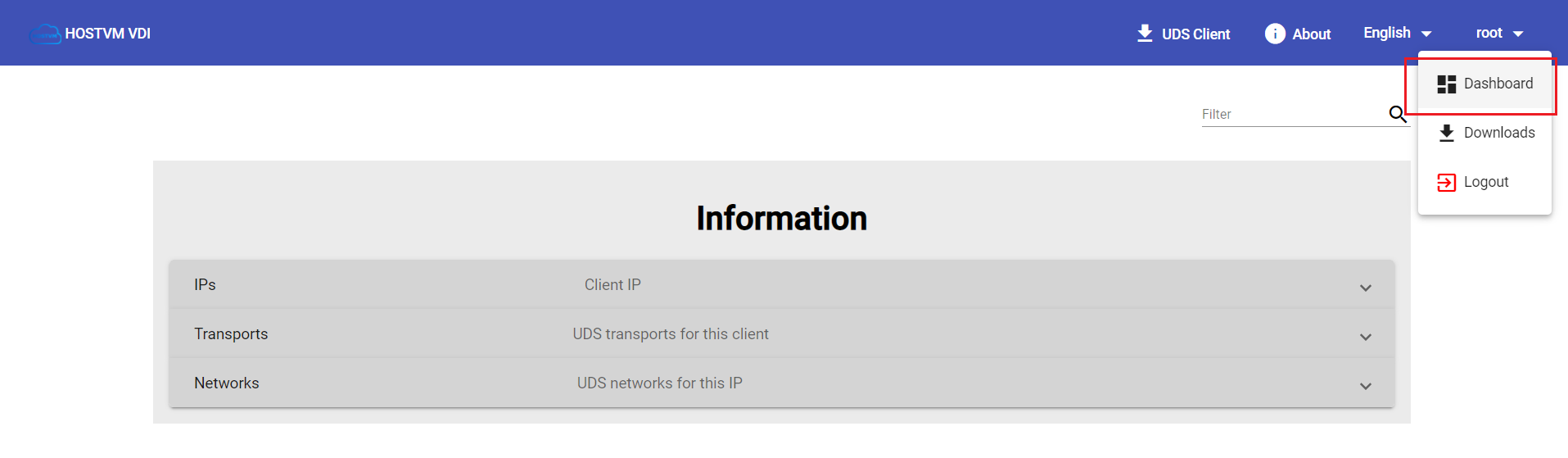Click the Client IP panel description
The height and width of the screenshot is (458, 1568).
(612, 284)
